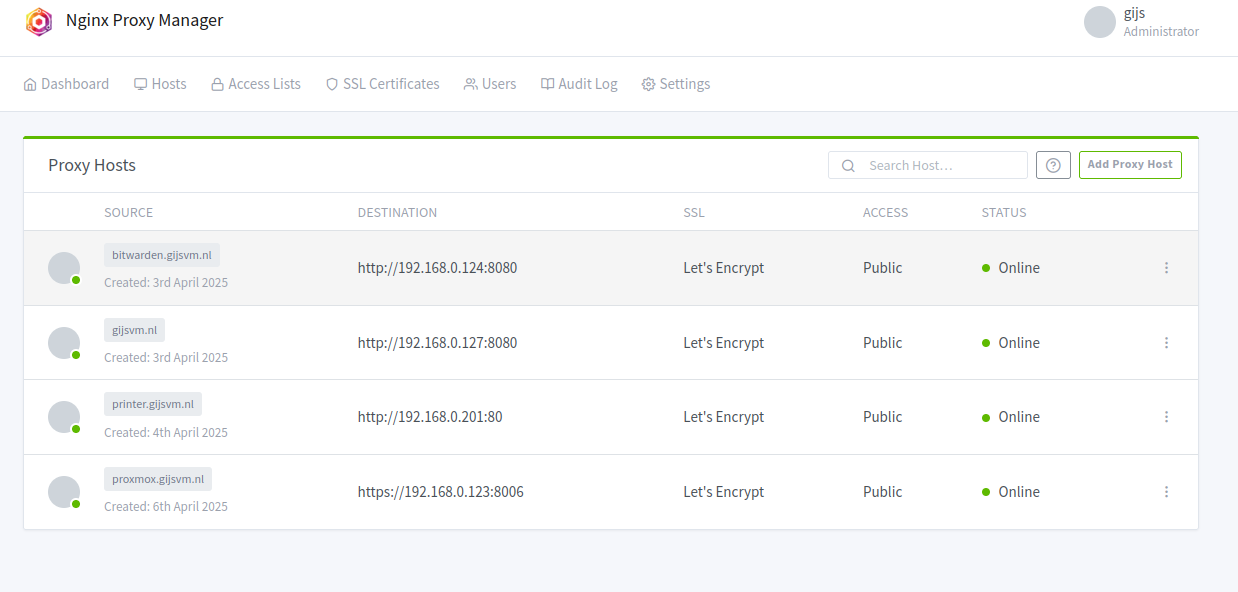This screenshot has width=1238, height=592.
Task: Click avatar of proxmox.gijsvm.nl host row
Action: click(64, 492)
